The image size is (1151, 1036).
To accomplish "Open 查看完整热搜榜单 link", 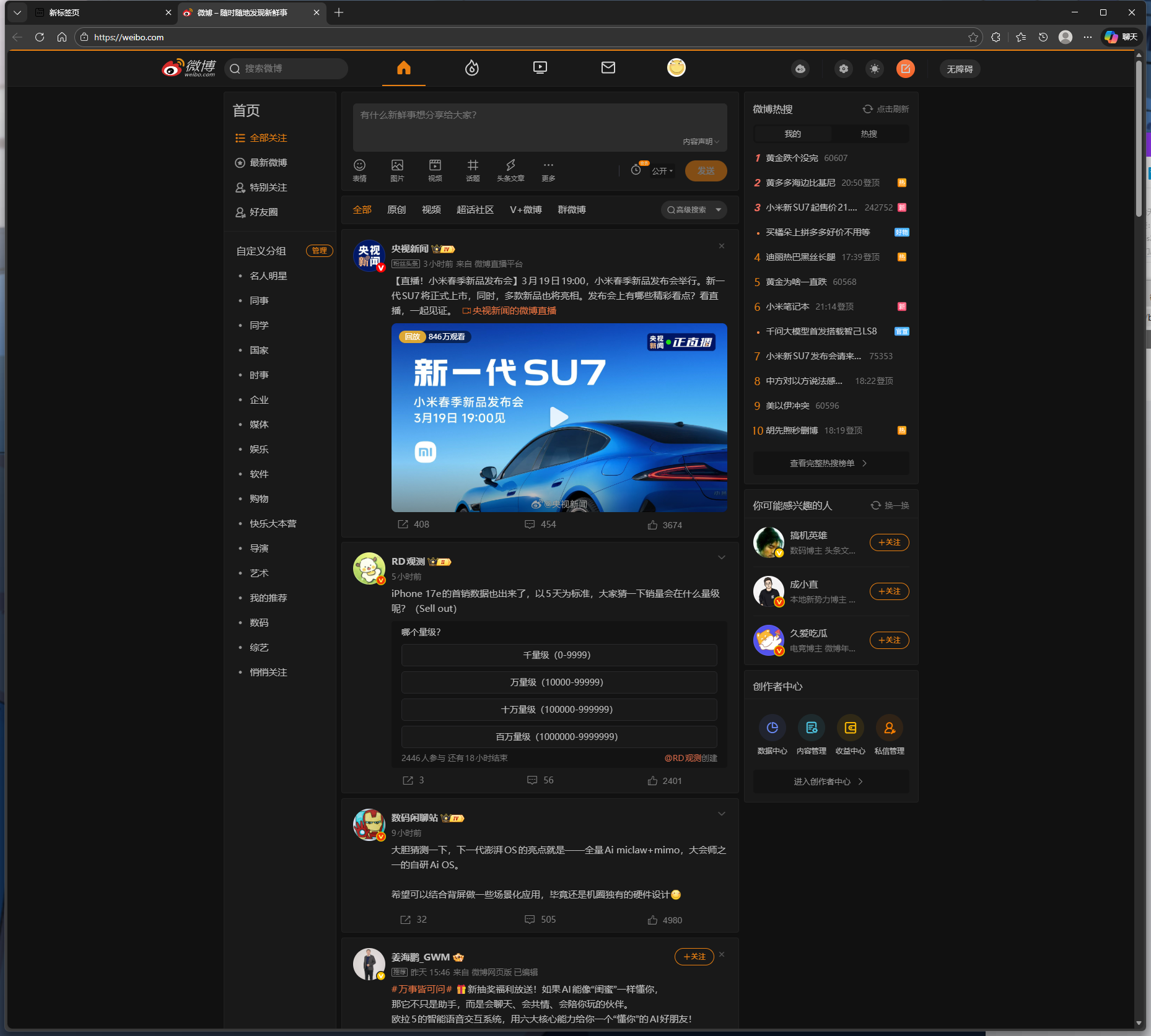I will click(831, 463).
